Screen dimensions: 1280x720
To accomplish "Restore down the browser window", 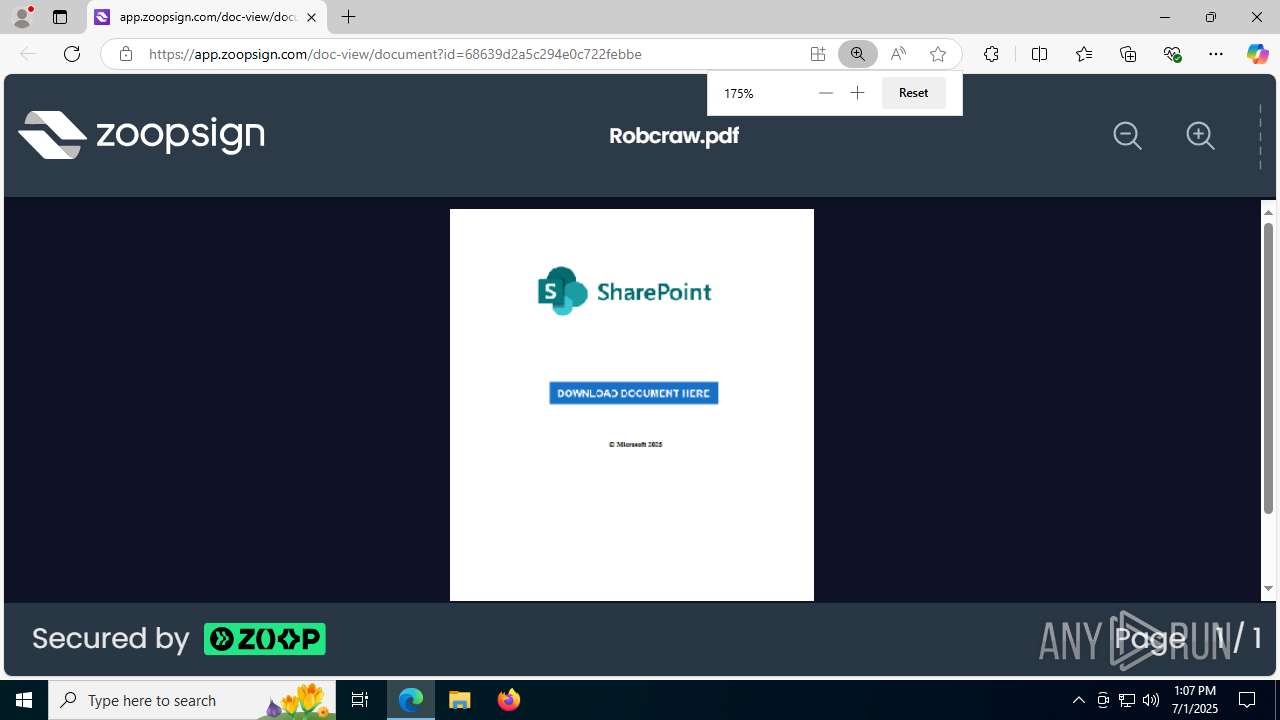I will click(1210, 17).
